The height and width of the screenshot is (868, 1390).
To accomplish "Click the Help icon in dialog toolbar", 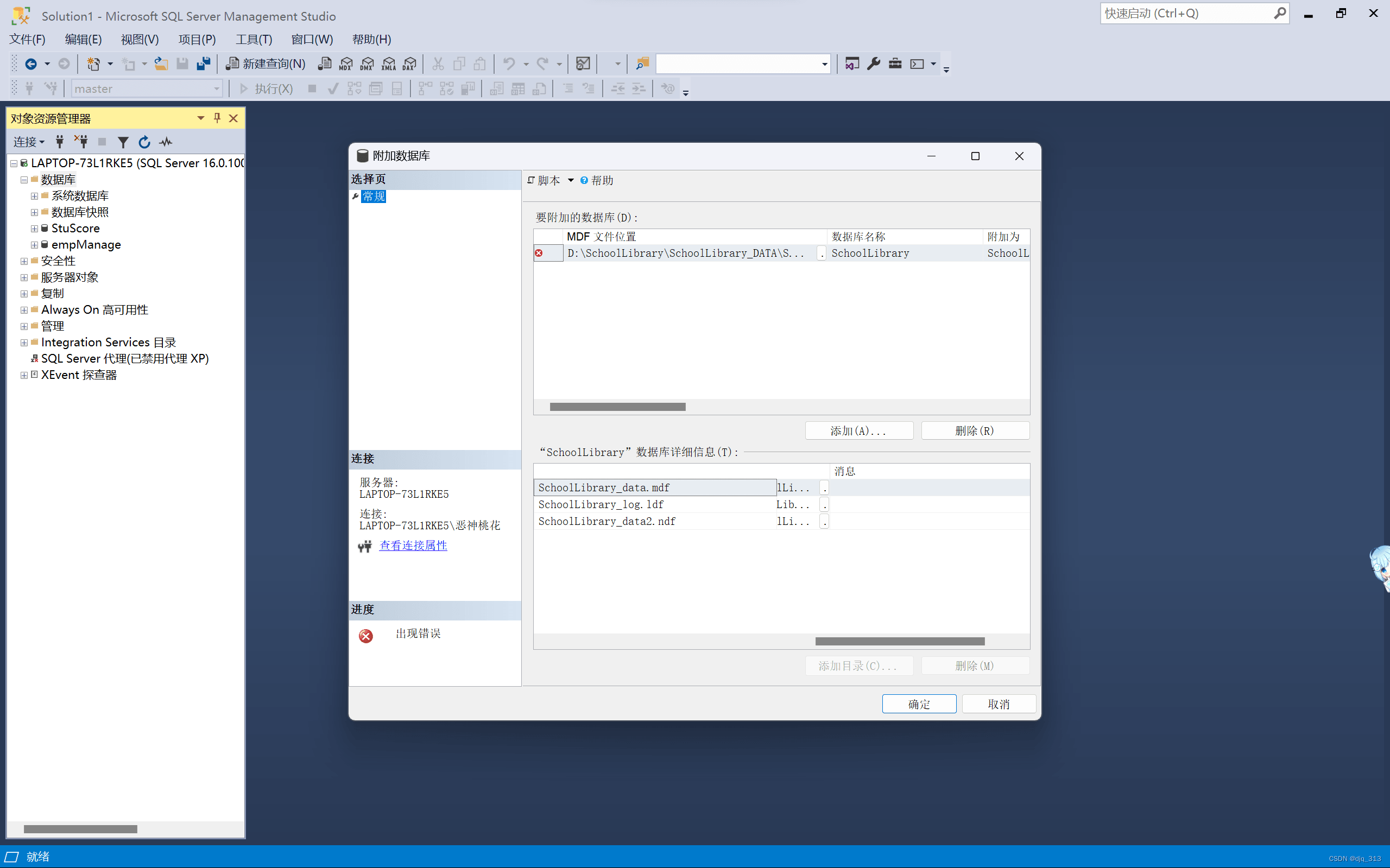I will point(597,180).
